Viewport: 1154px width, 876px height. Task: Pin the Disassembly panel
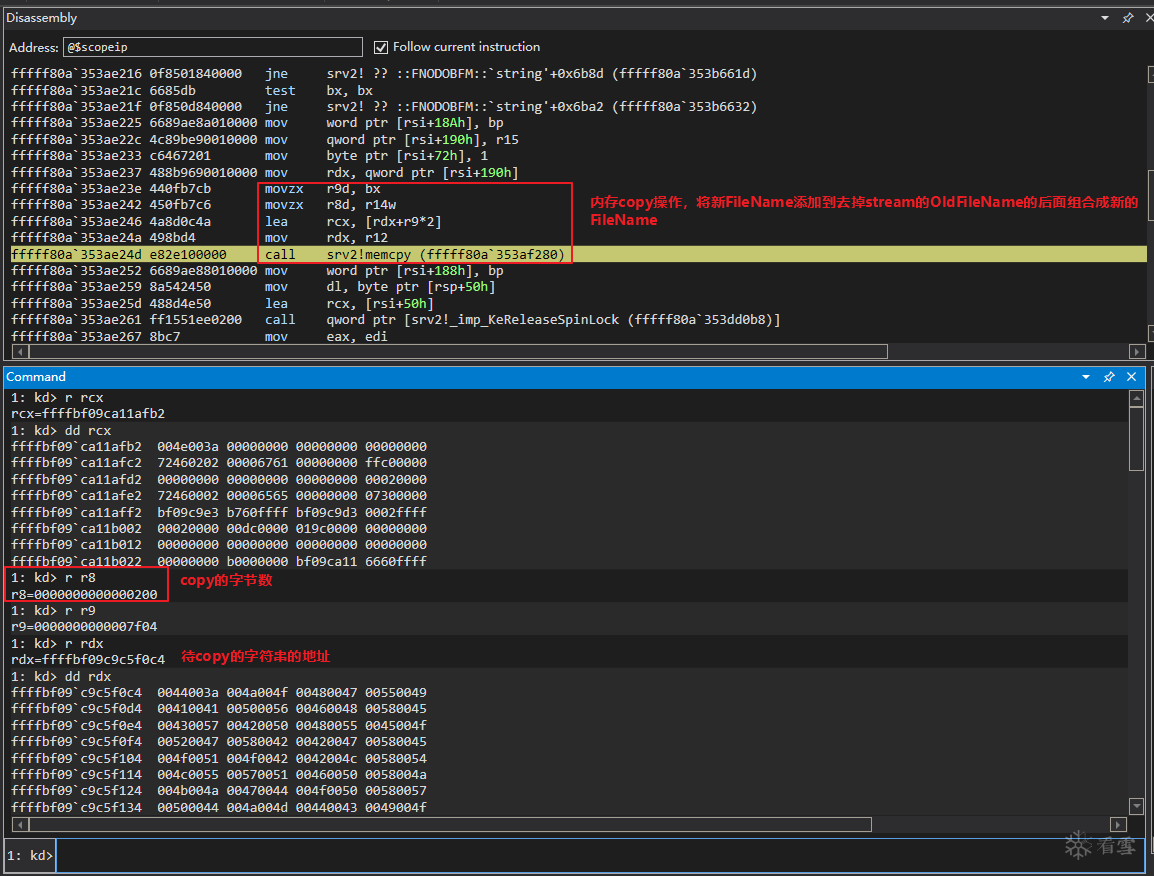point(1128,18)
